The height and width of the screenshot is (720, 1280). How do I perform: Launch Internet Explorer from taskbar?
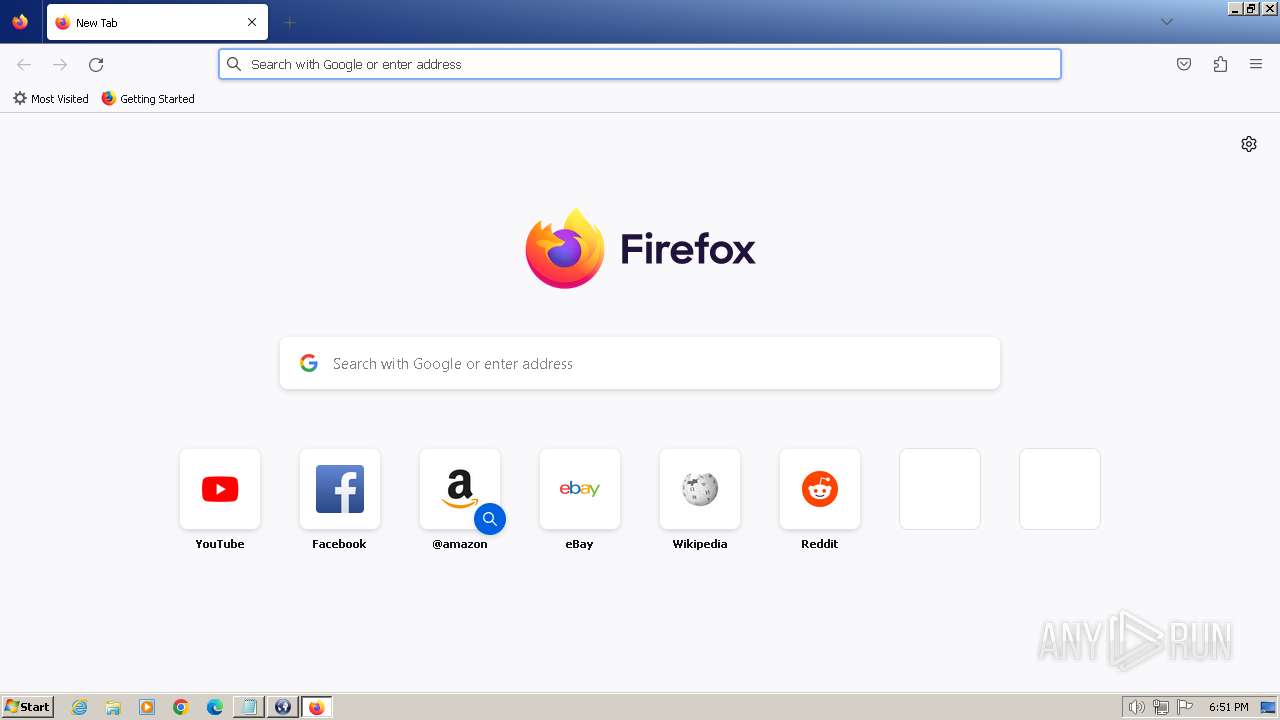coord(79,707)
